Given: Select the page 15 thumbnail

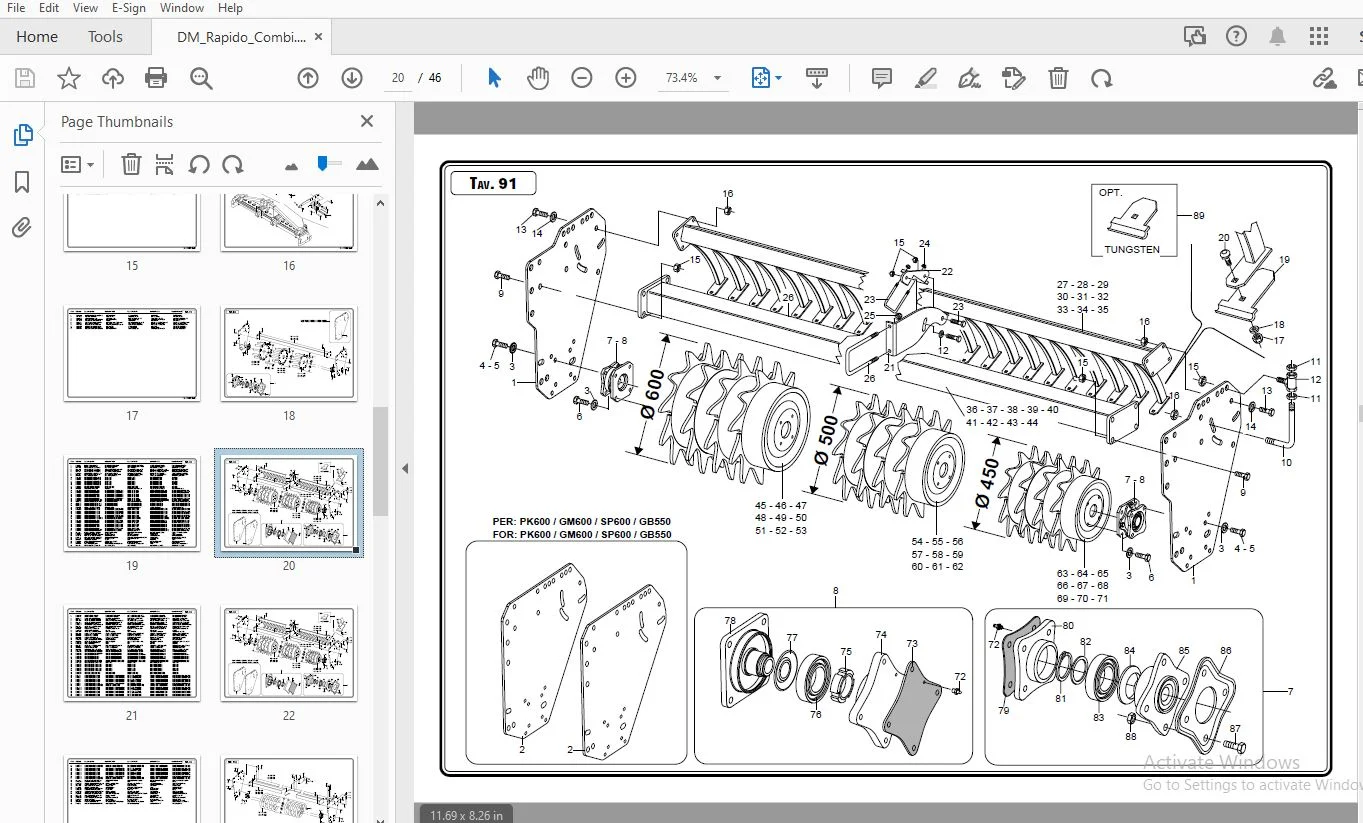Looking at the screenshot, I should click(x=132, y=223).
